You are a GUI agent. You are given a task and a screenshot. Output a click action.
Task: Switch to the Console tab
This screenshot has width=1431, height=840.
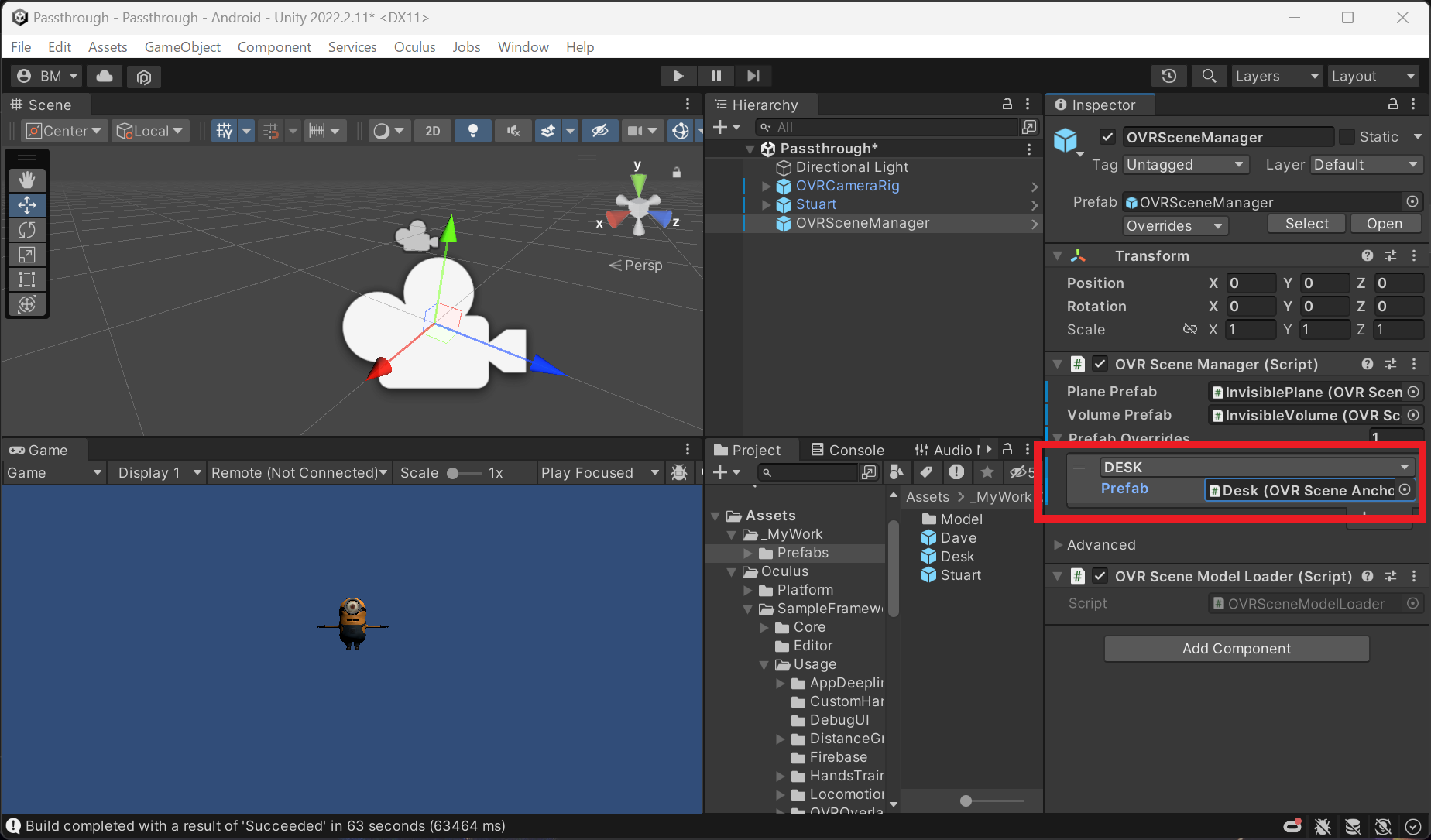click(854, 449)
